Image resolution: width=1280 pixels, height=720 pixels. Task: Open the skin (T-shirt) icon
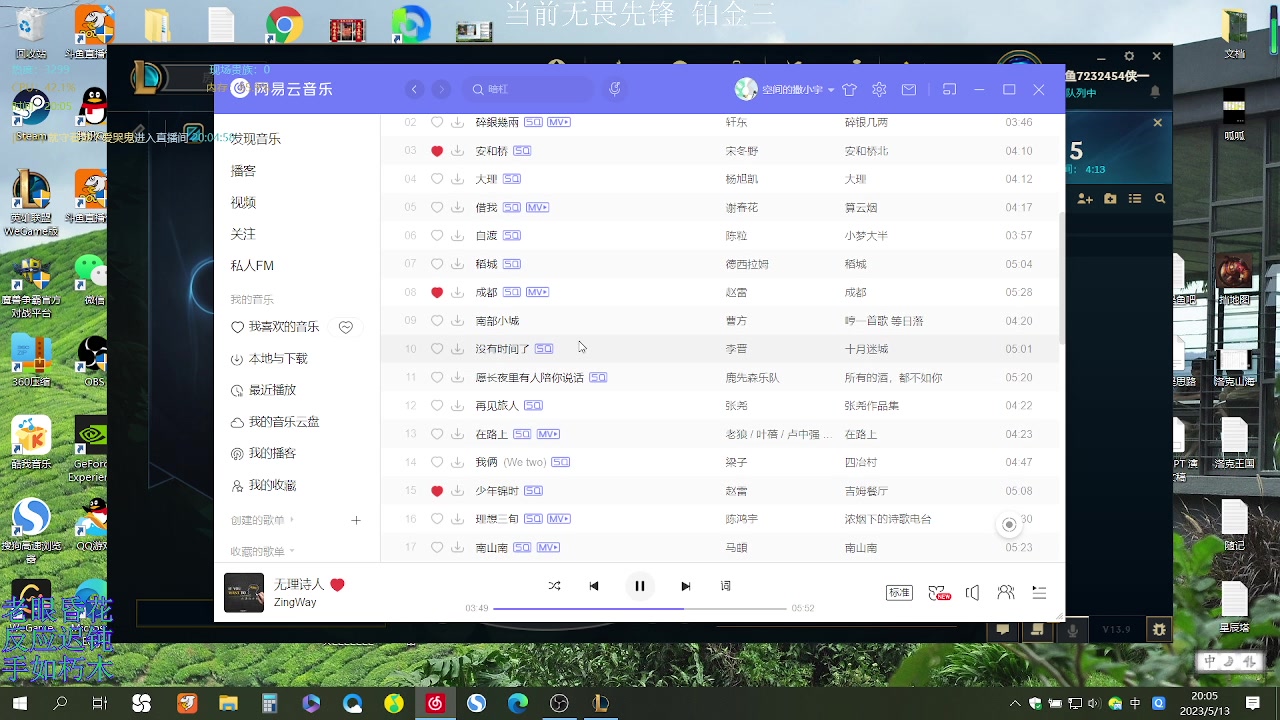point(849,89)
